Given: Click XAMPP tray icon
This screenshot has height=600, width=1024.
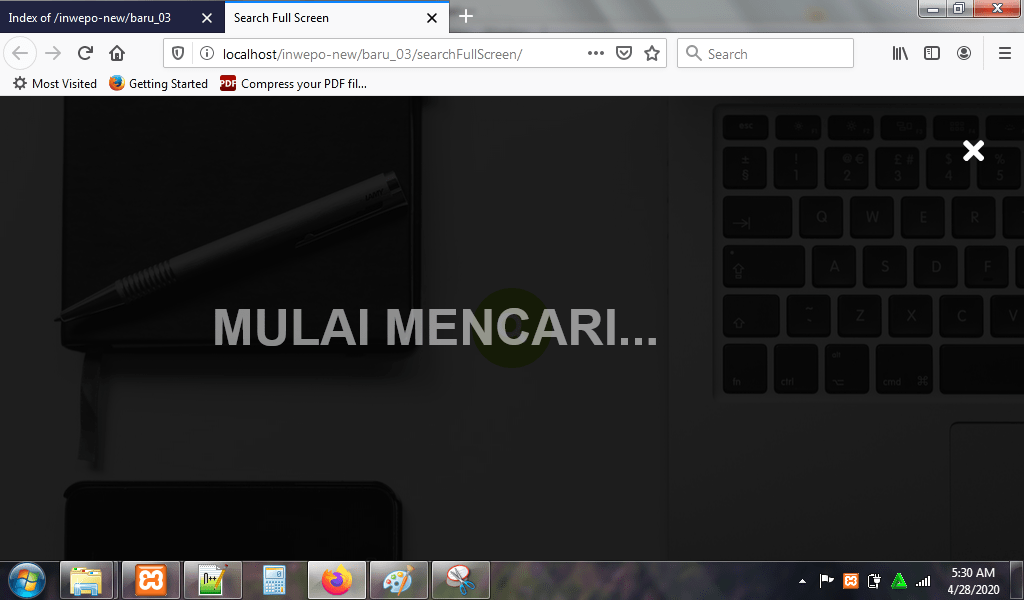Looking at the screenshot, I should click(850, 580).
